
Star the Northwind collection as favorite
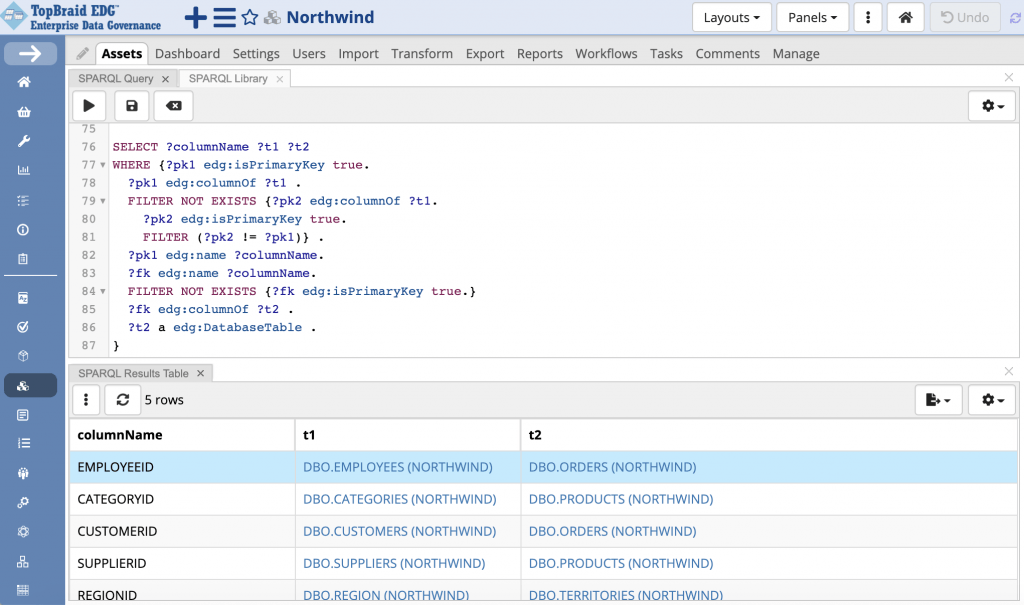coord(249,18)
